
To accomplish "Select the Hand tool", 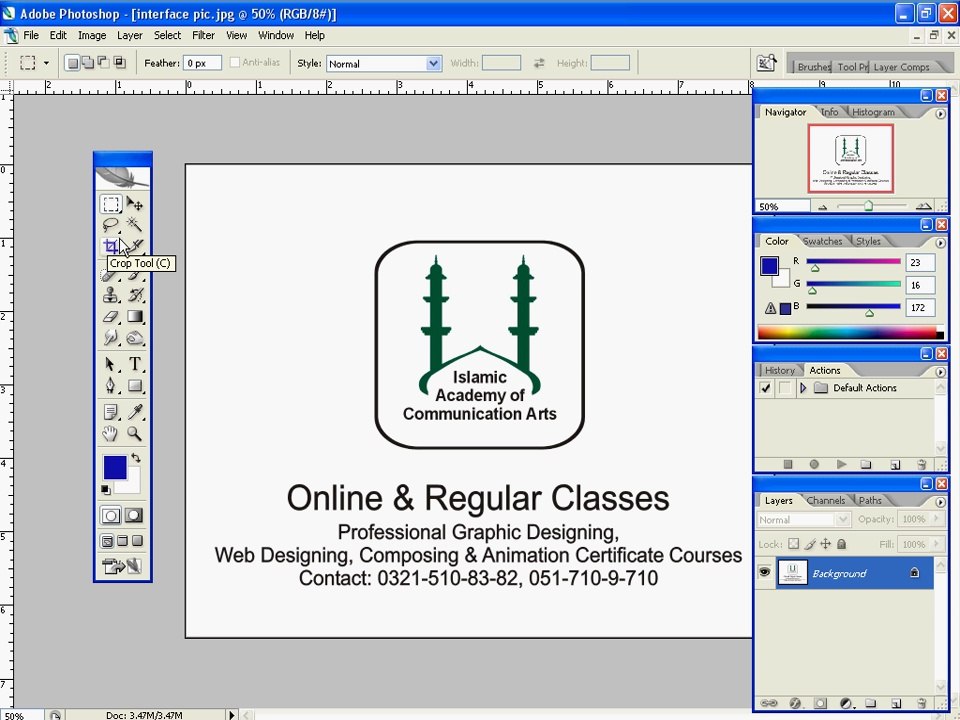I will [x=111, y=433].
